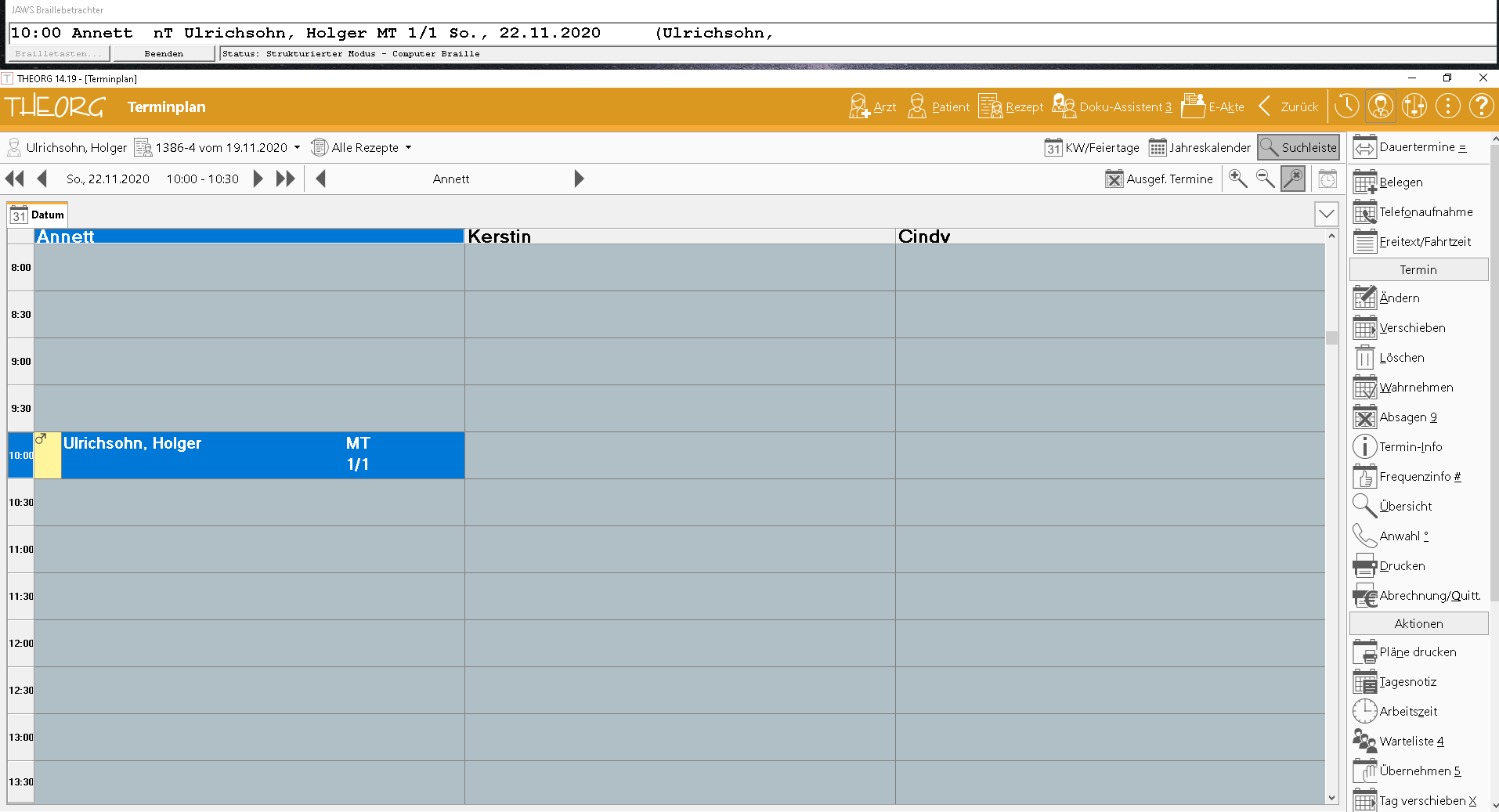Toggle the zoom-fit magnifier button
Screen dimensions: 1499x812
pyautogui.click(x=1293, y=179)
